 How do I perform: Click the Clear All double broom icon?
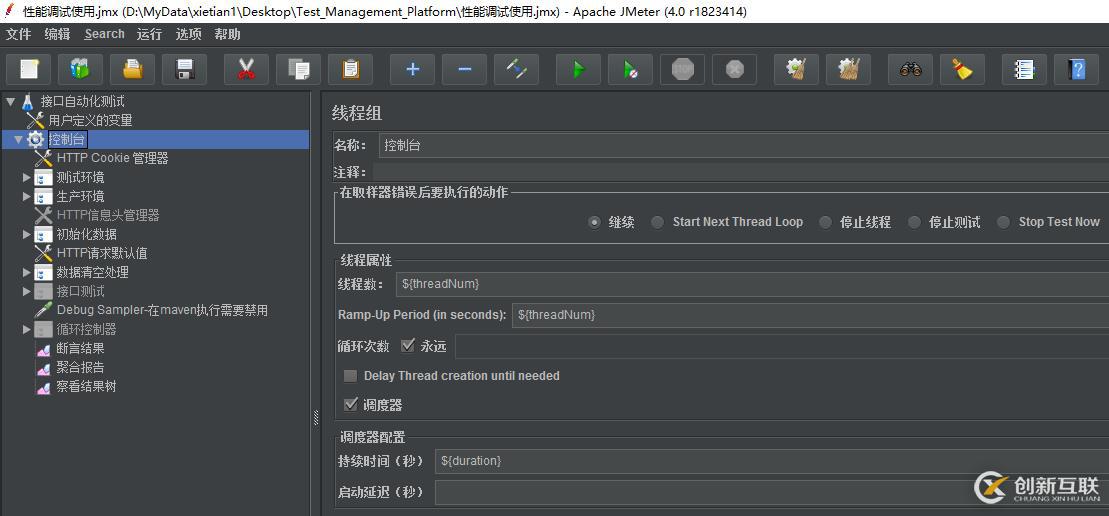(849, 69)
